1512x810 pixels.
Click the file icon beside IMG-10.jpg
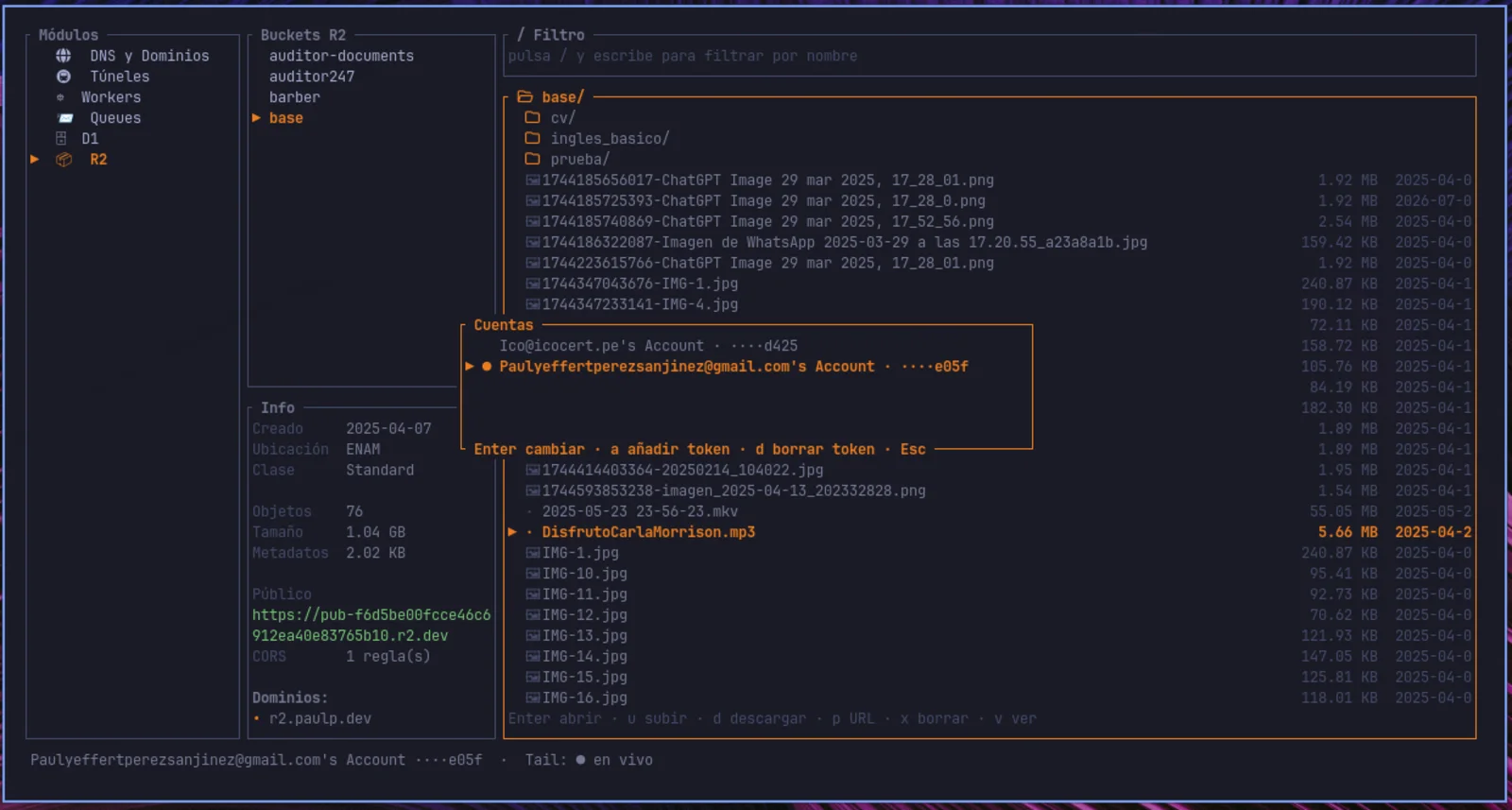[x=533, y=574]
